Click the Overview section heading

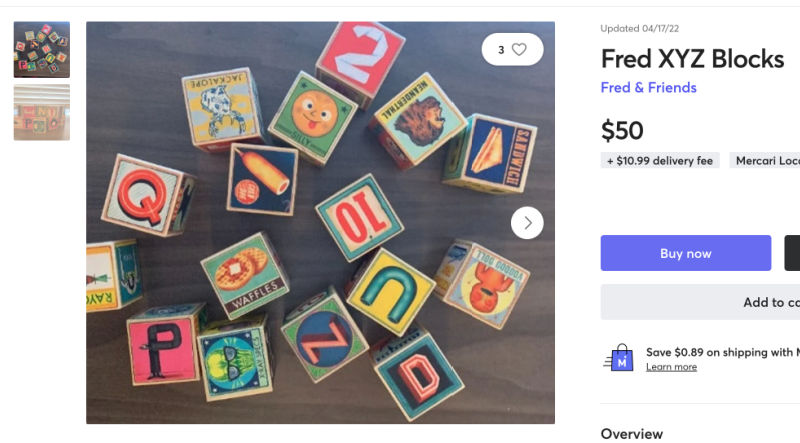pos(631,433)
